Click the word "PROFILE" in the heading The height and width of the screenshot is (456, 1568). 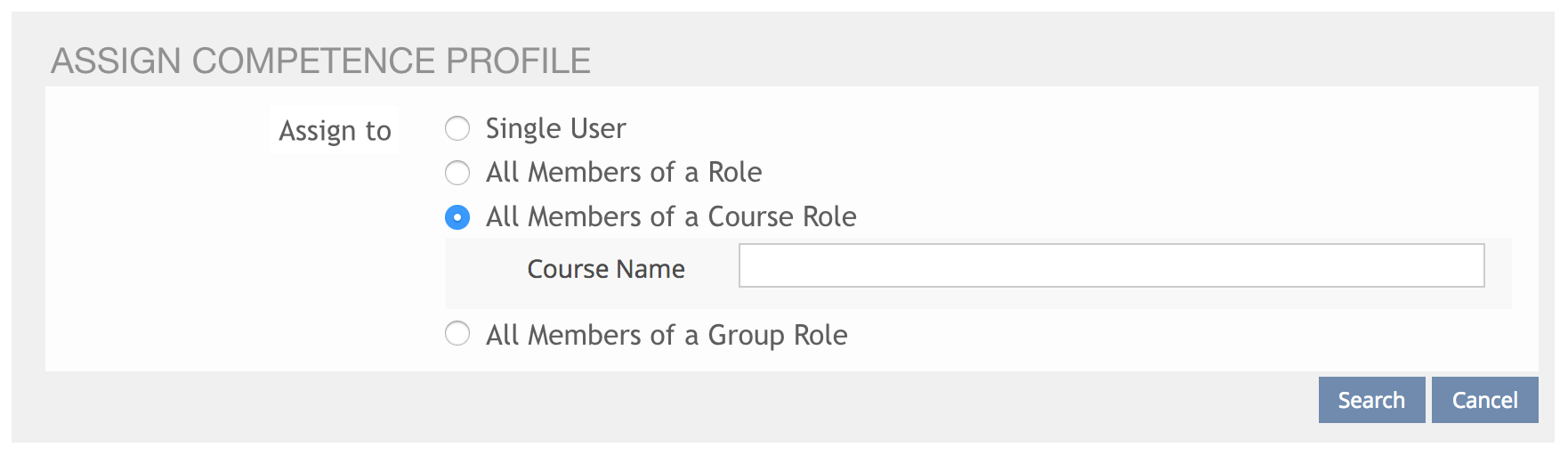pos(518,61)
